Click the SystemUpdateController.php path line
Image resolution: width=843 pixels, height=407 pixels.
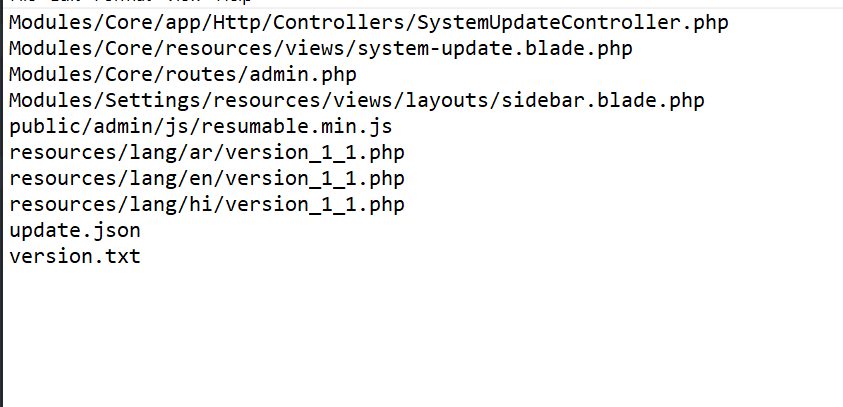coord(368,21)
